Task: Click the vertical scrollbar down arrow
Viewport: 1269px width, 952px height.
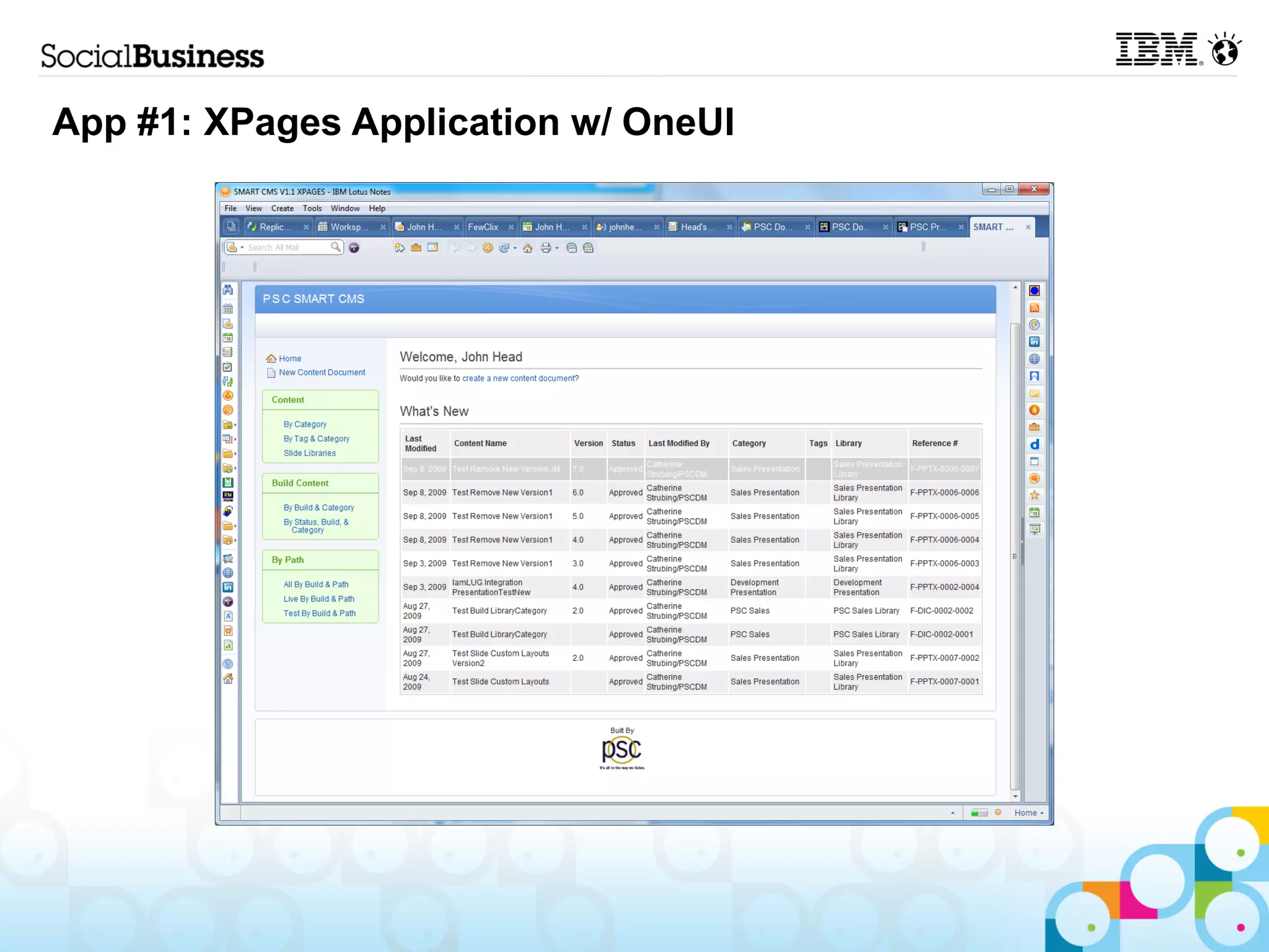Action: click(1016, 796)
